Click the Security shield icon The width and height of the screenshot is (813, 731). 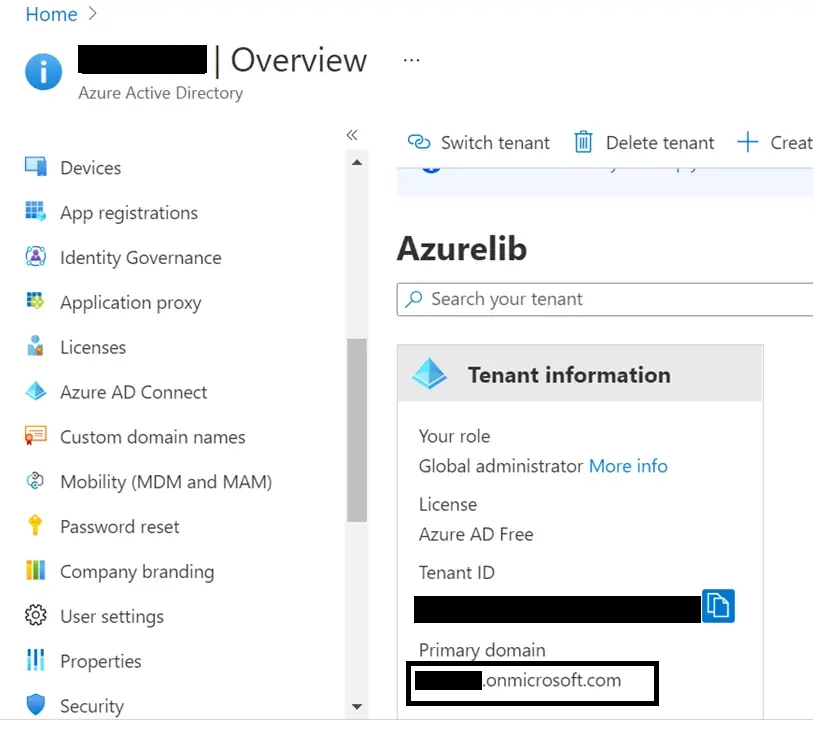36,705
